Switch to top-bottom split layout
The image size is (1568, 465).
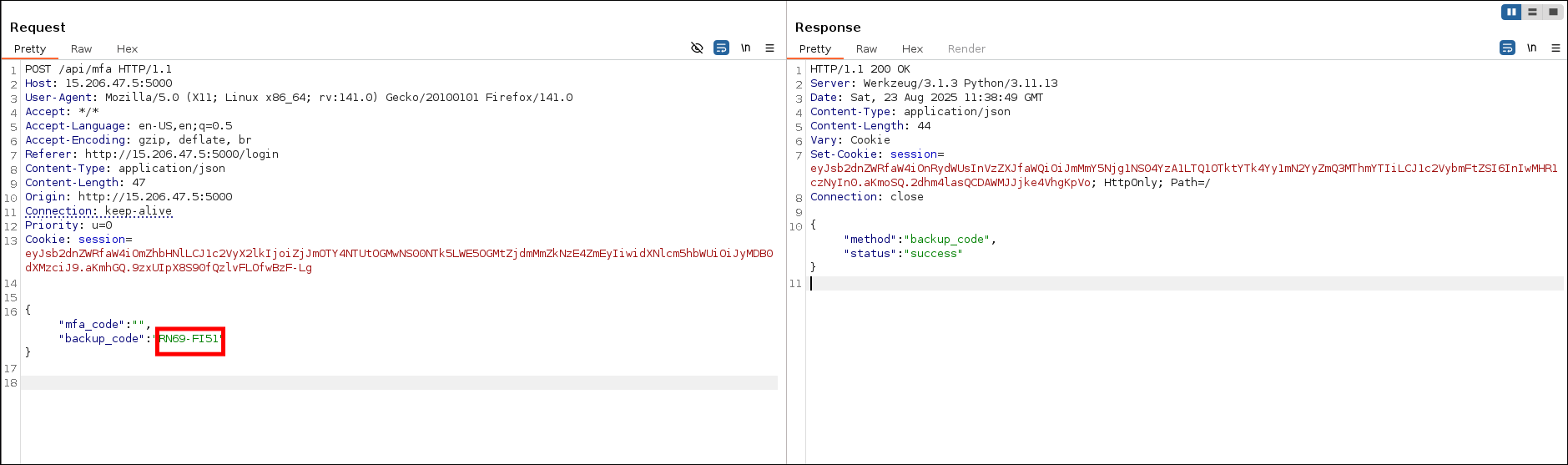click(1532, 12)
